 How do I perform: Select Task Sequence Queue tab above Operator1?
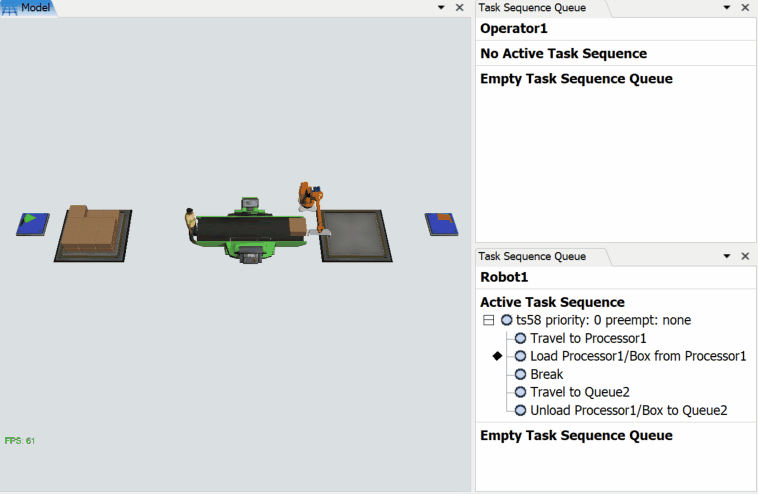(532, 7)
